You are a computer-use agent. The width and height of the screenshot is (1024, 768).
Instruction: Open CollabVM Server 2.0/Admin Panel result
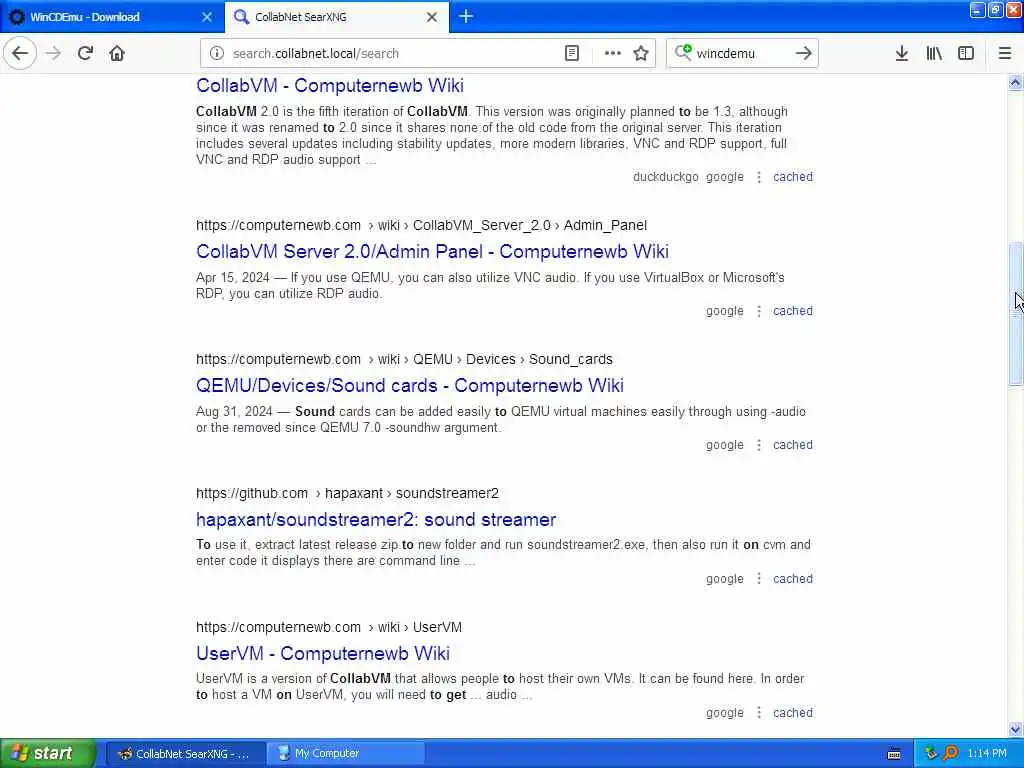tap(432, 251)
